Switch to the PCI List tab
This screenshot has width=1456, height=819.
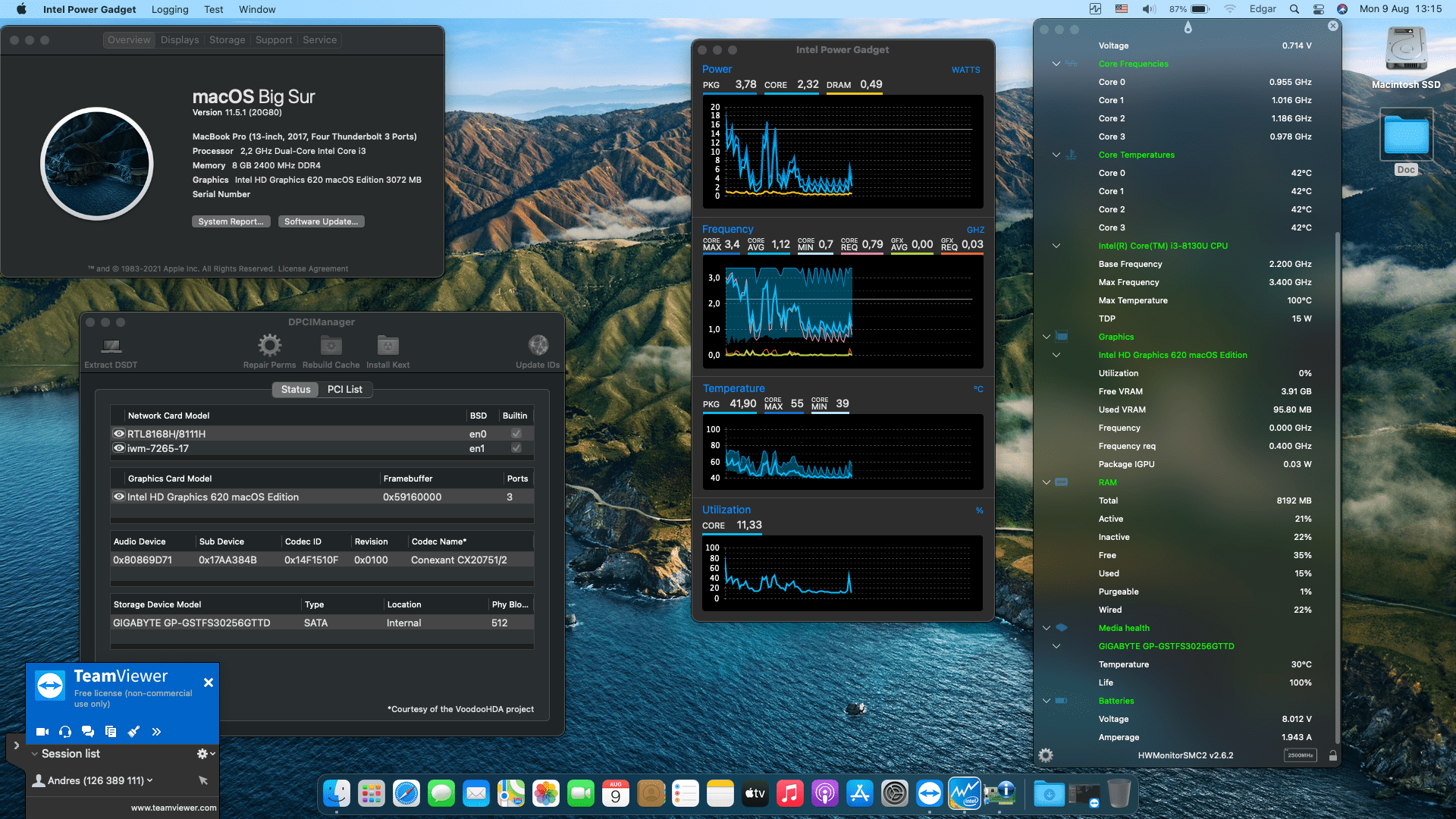pyautogui.click(x=345, y=389)
